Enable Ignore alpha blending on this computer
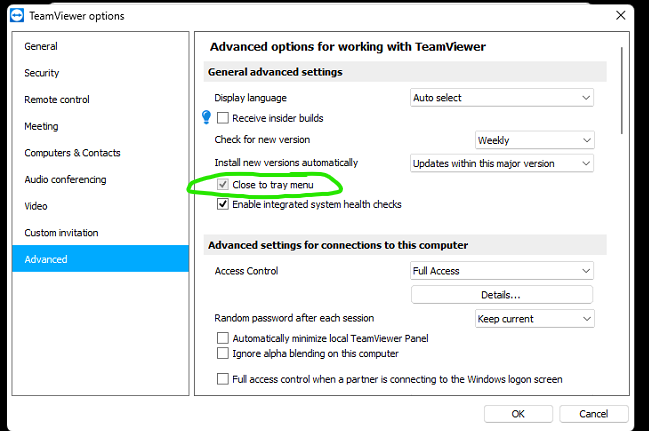This screenshot has height=431, width=649. (223, 354)
